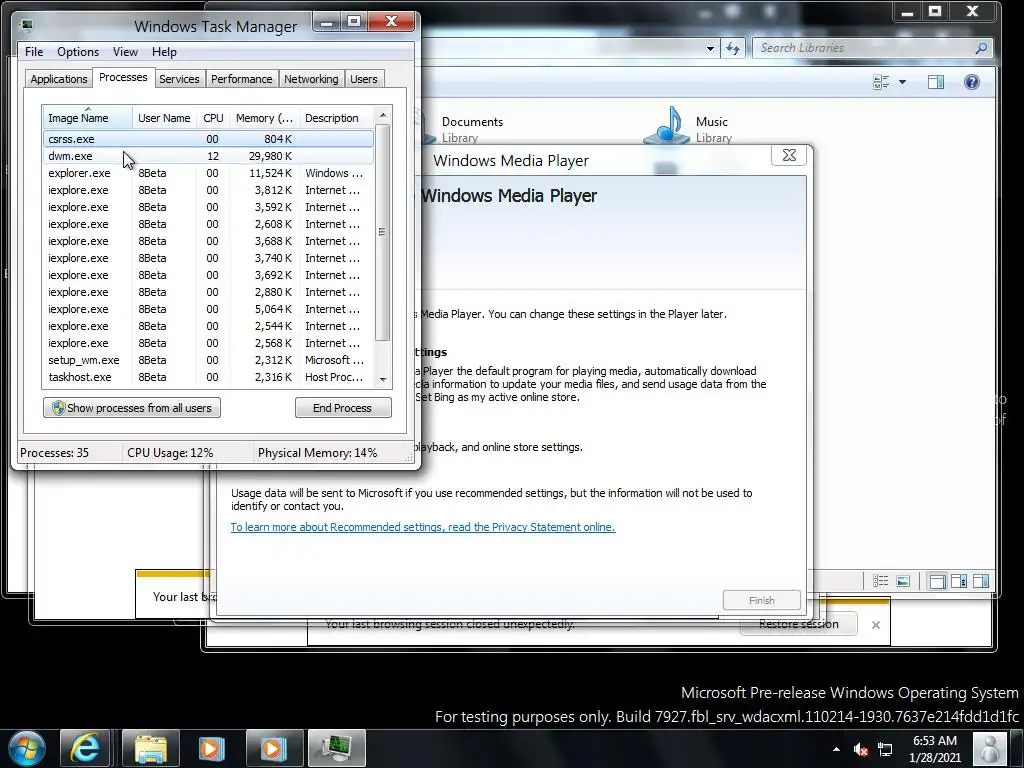Show hidden system tray icons
Image resolution: width=1024 pixels, height=768 pixels.
[837, 749]
